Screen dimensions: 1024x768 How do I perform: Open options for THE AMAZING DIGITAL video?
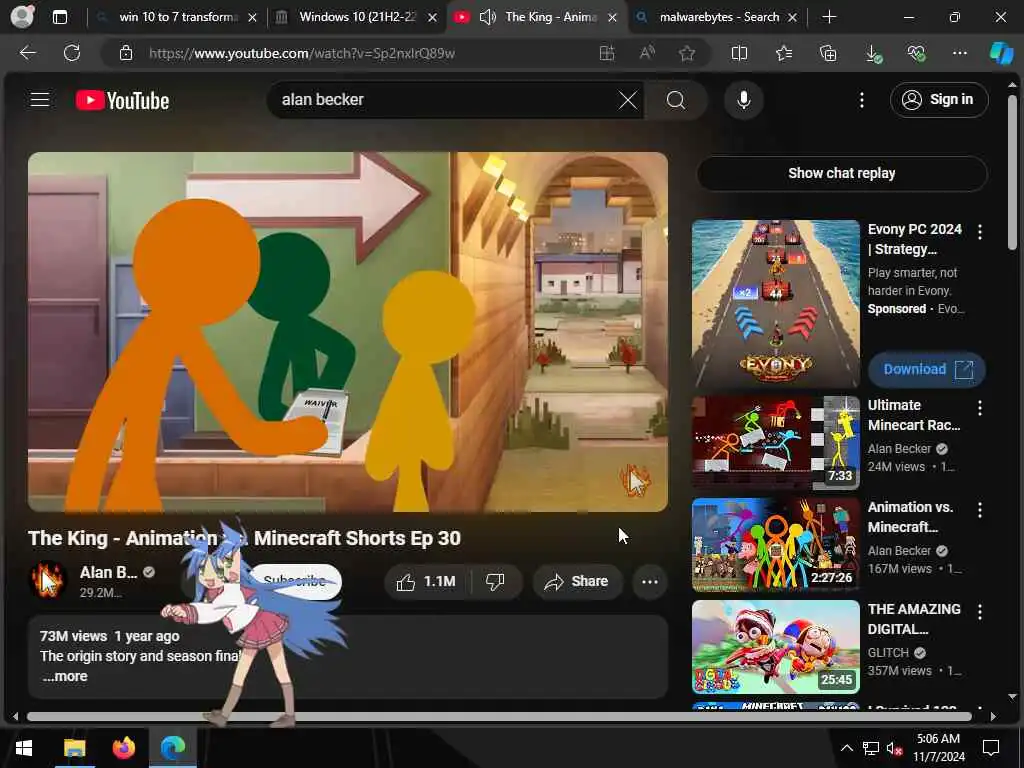[x=980, y=612]
